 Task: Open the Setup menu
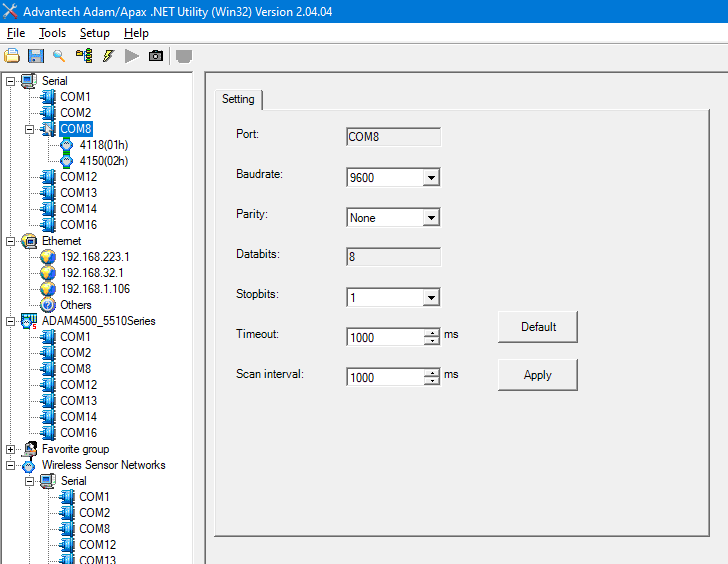[95, 33]
